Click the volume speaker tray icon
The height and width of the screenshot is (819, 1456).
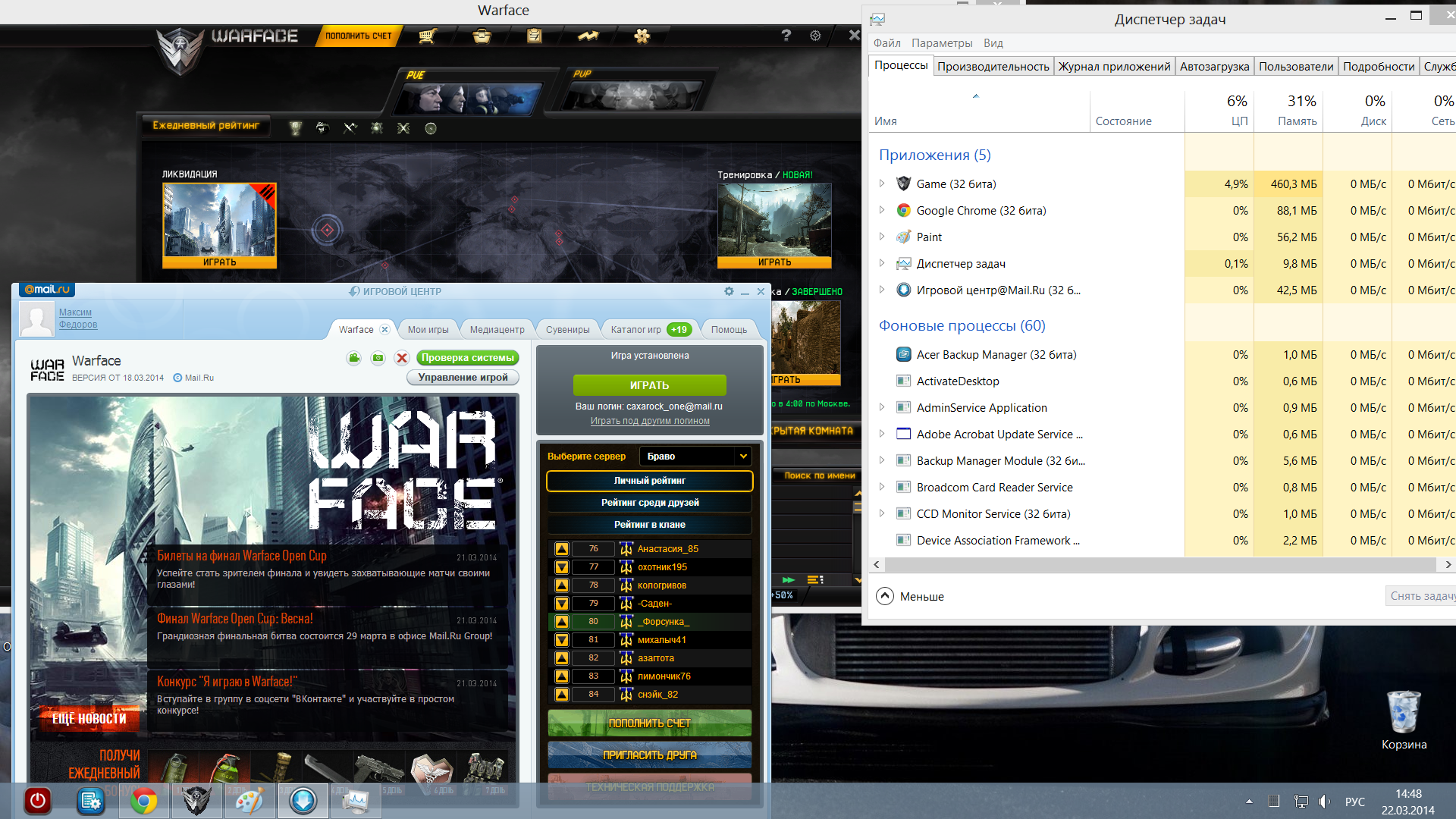[1324, 802]
